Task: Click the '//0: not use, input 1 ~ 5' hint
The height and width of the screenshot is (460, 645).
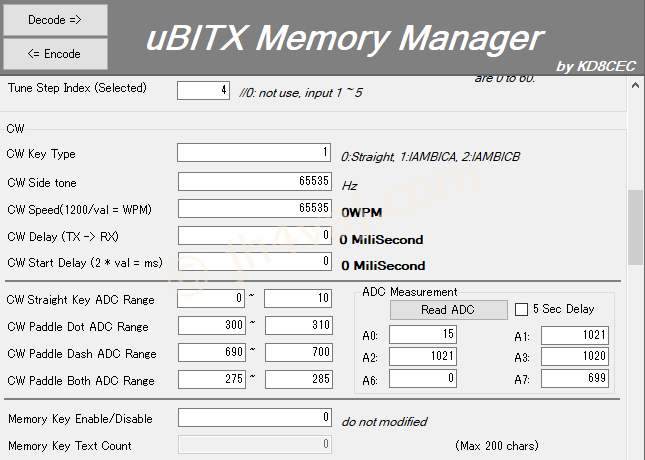Action: [301, 93]
